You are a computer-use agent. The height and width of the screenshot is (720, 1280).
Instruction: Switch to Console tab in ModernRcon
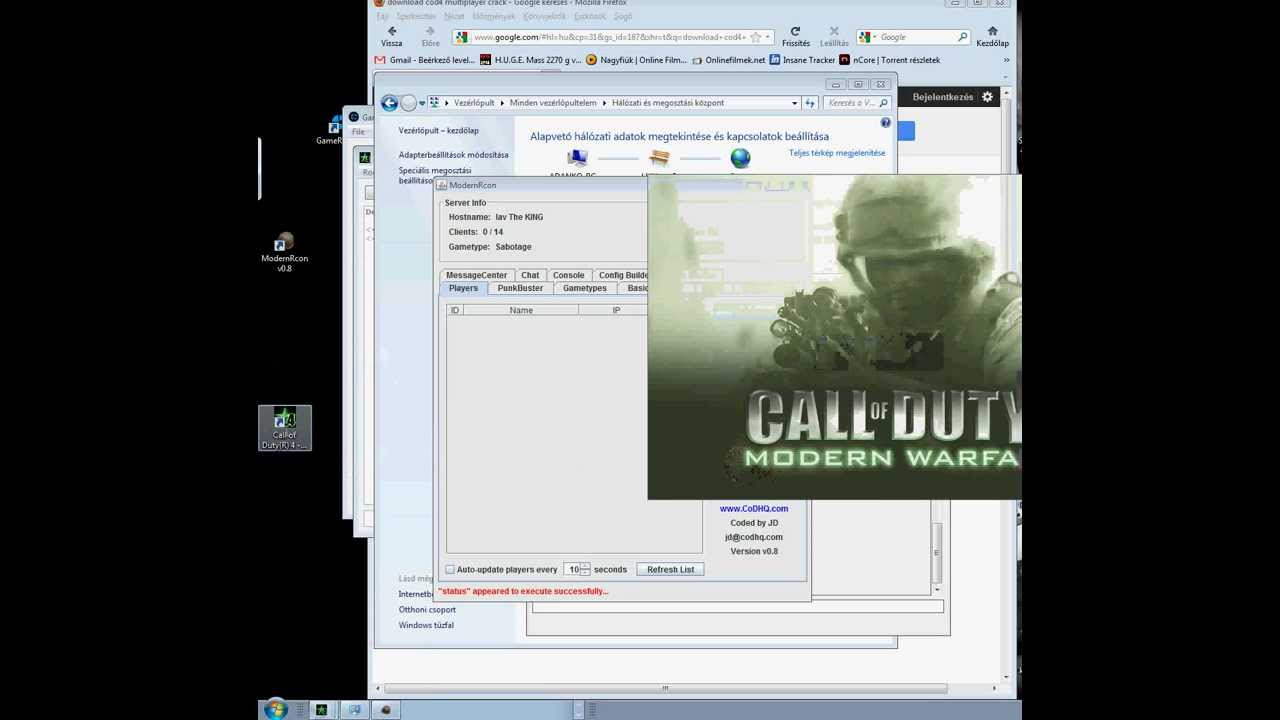point(568,275)
